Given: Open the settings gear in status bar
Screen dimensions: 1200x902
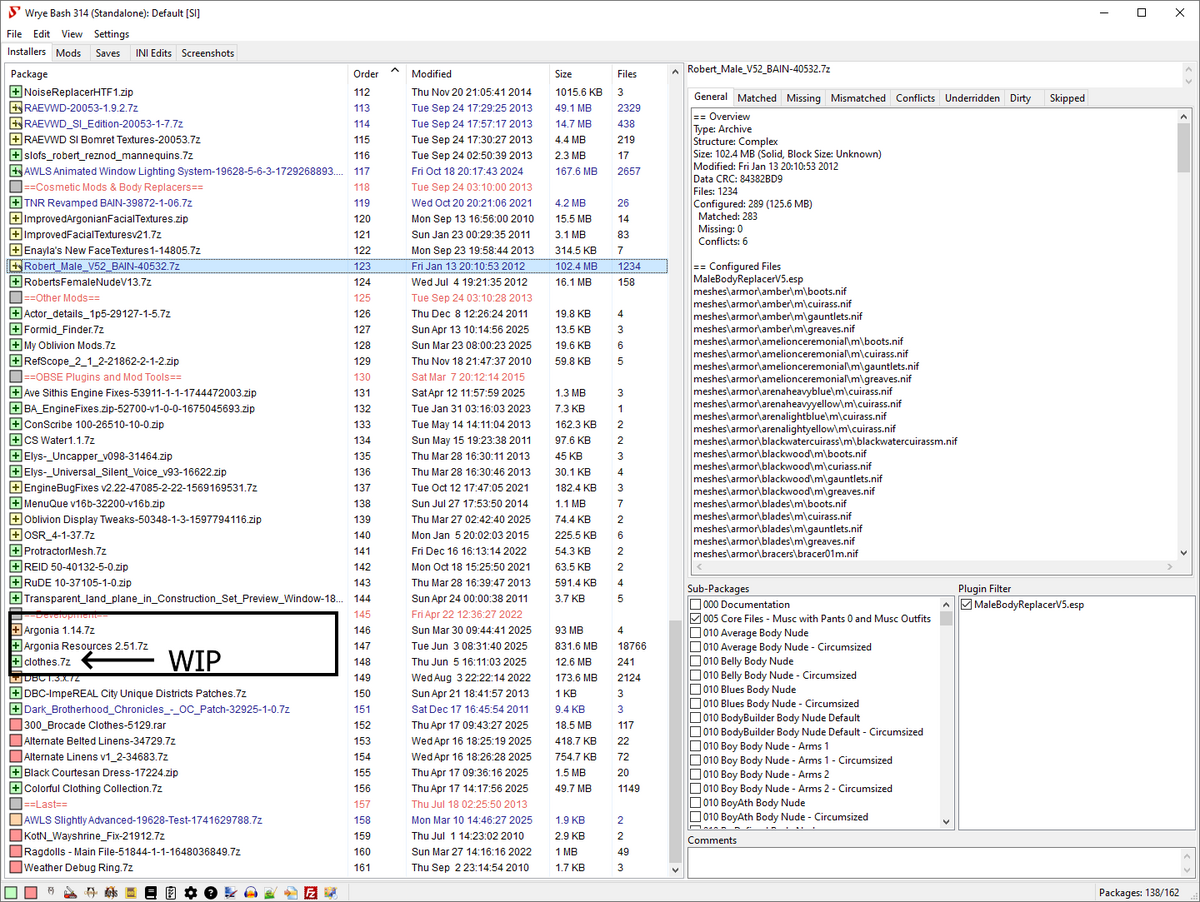Looking at the screenshot, I should (x=191, y=893).
